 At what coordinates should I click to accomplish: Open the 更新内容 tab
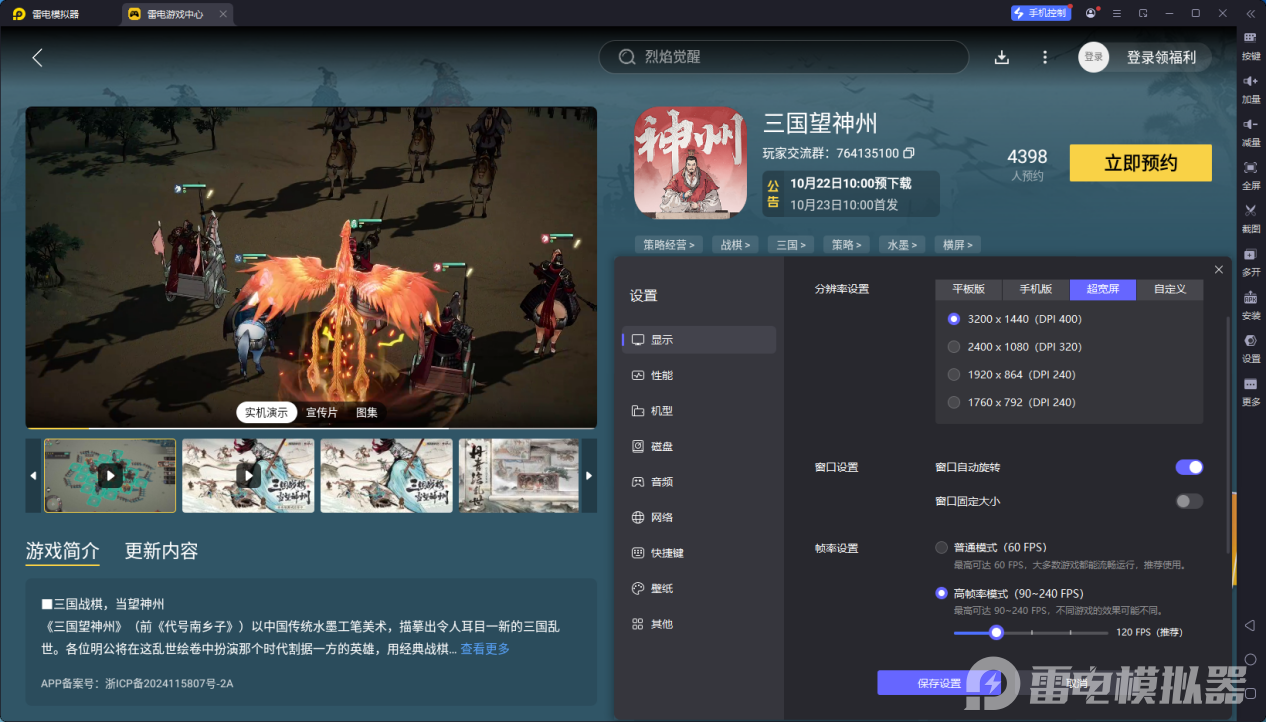click(x=160, y=552)
